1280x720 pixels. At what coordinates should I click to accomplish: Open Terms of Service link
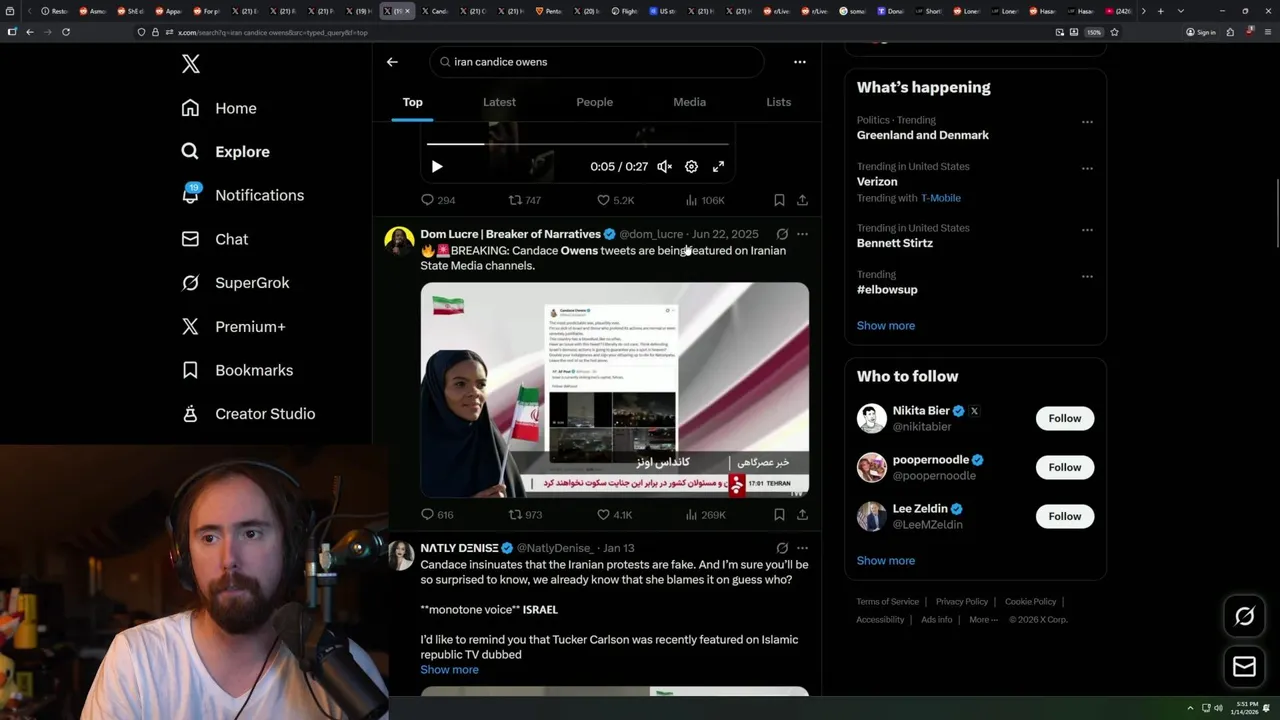(x=887, y=602)
